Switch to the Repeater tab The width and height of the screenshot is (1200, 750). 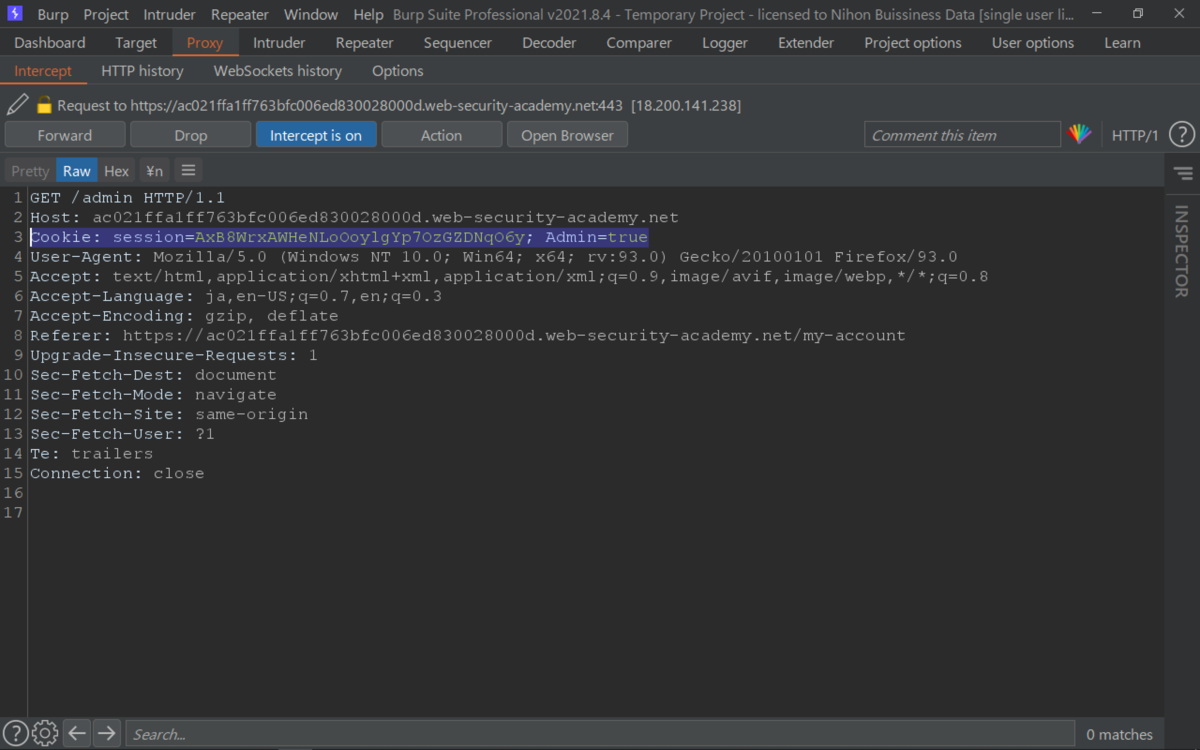coord(365,43)
